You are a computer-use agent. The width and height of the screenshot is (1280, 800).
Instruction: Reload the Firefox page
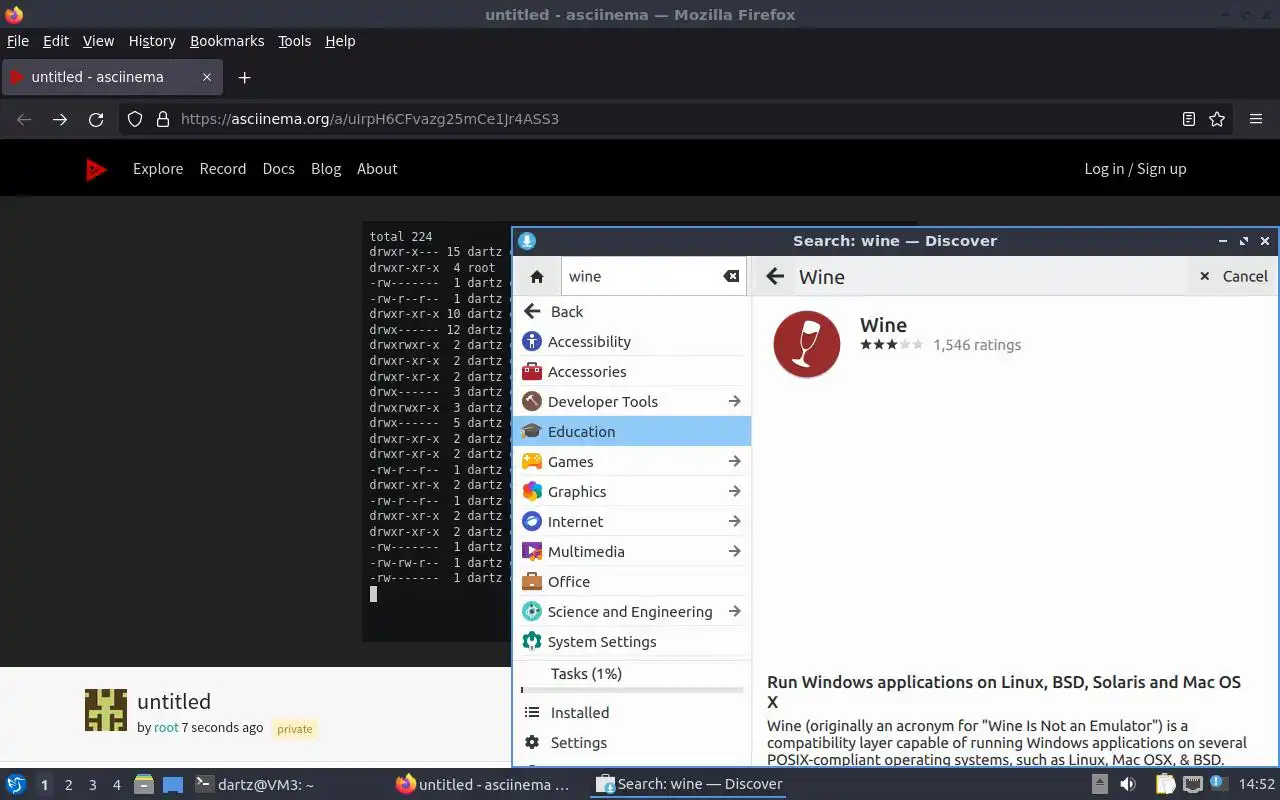pyautogui.click(x=96, y=119)
